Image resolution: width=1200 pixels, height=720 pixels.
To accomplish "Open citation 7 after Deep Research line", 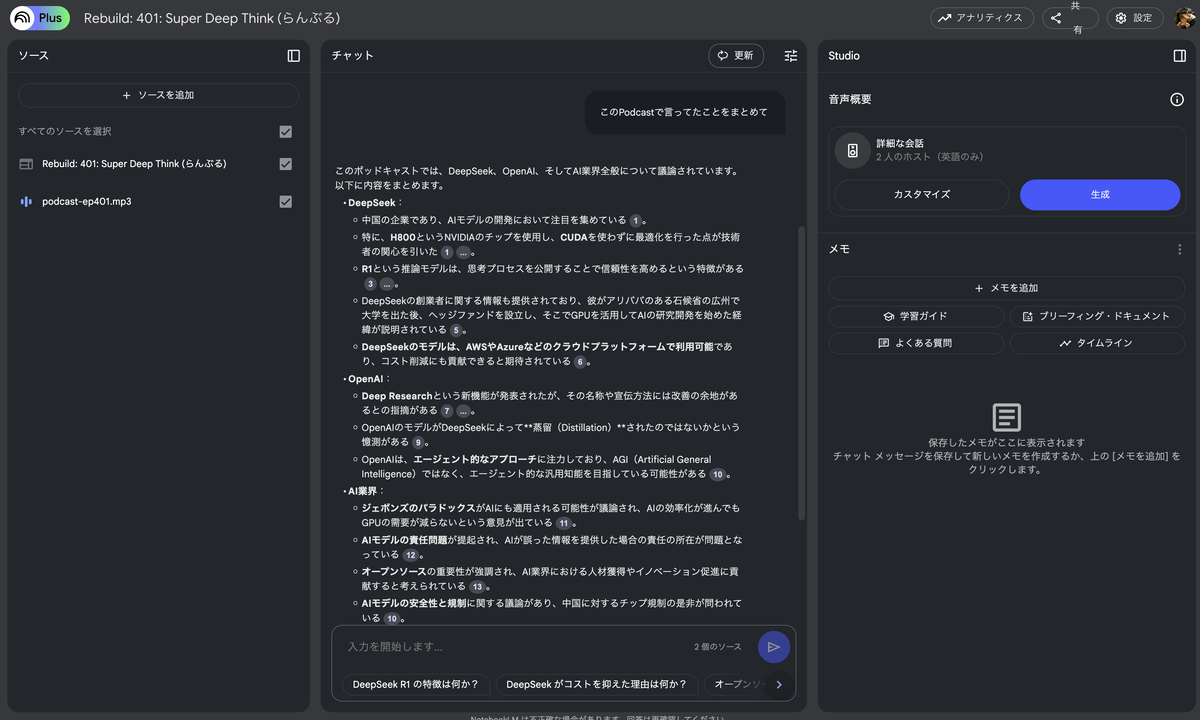I will (x=447, y=411).
